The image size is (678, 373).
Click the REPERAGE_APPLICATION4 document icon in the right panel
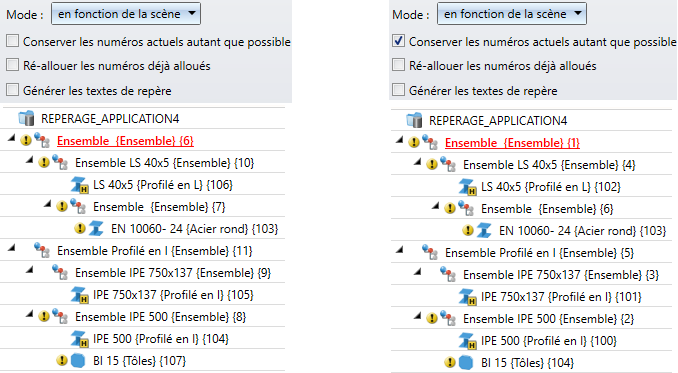(414, 120)
